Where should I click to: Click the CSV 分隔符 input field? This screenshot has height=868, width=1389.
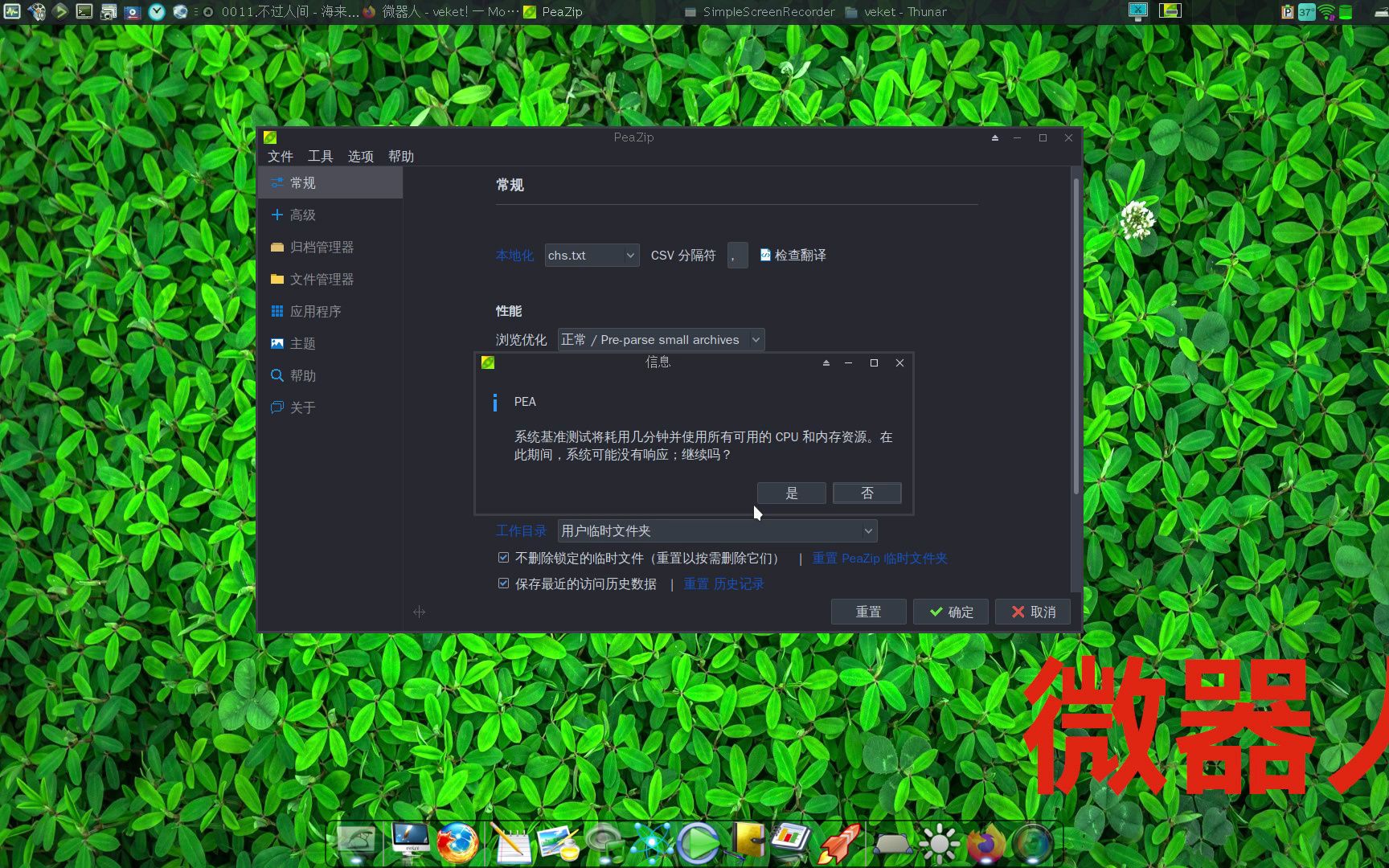pos(737,256)
